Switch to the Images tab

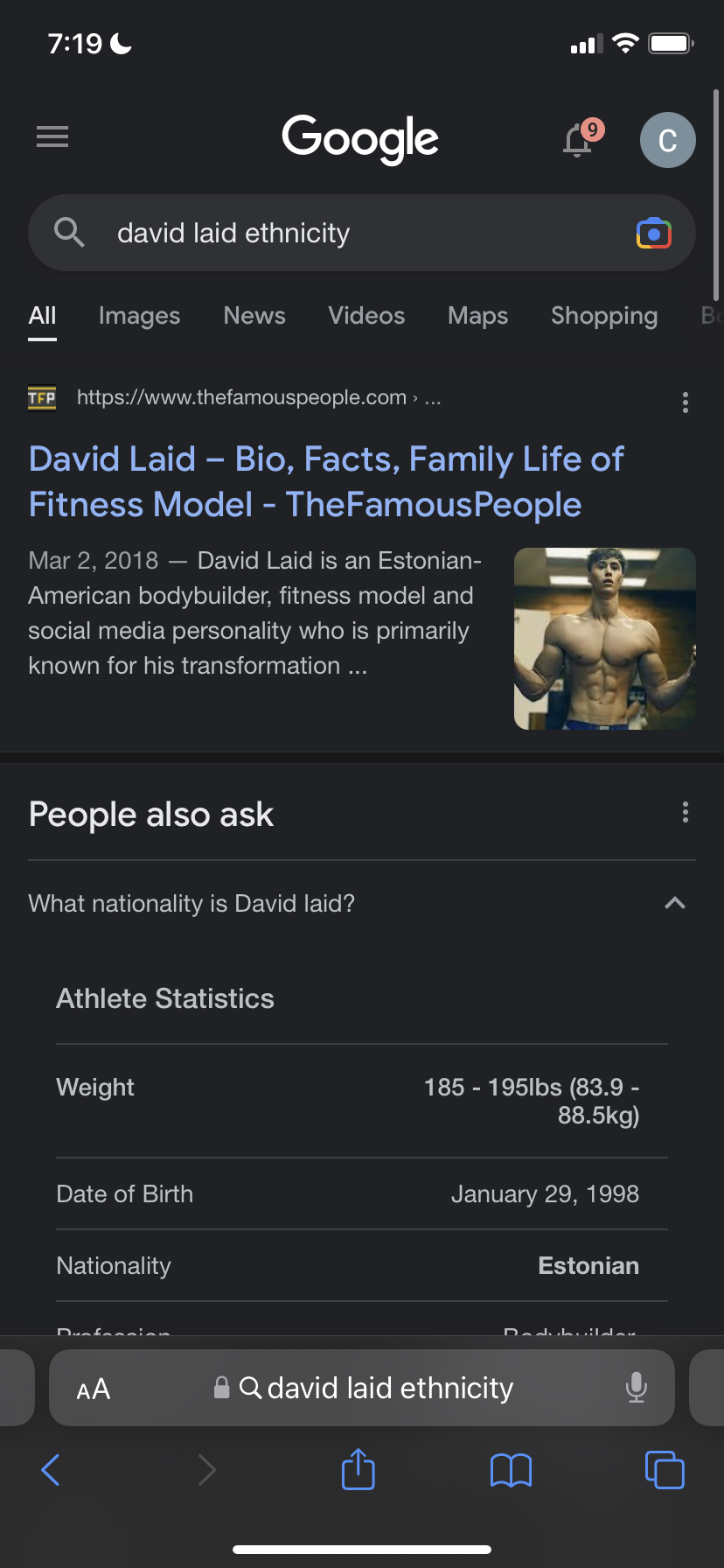click(139, 316)
